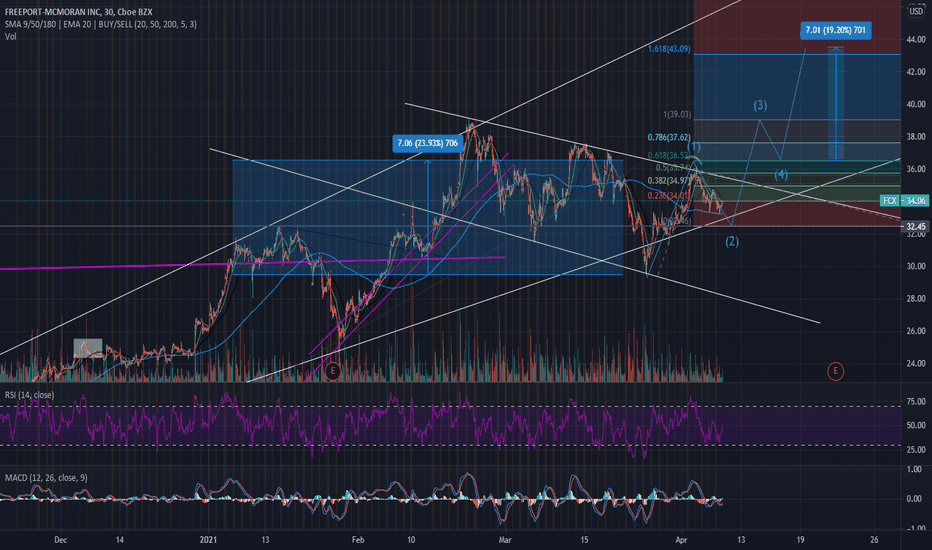
Task: Select the Elliott wave (3) label
Action: 760,105
